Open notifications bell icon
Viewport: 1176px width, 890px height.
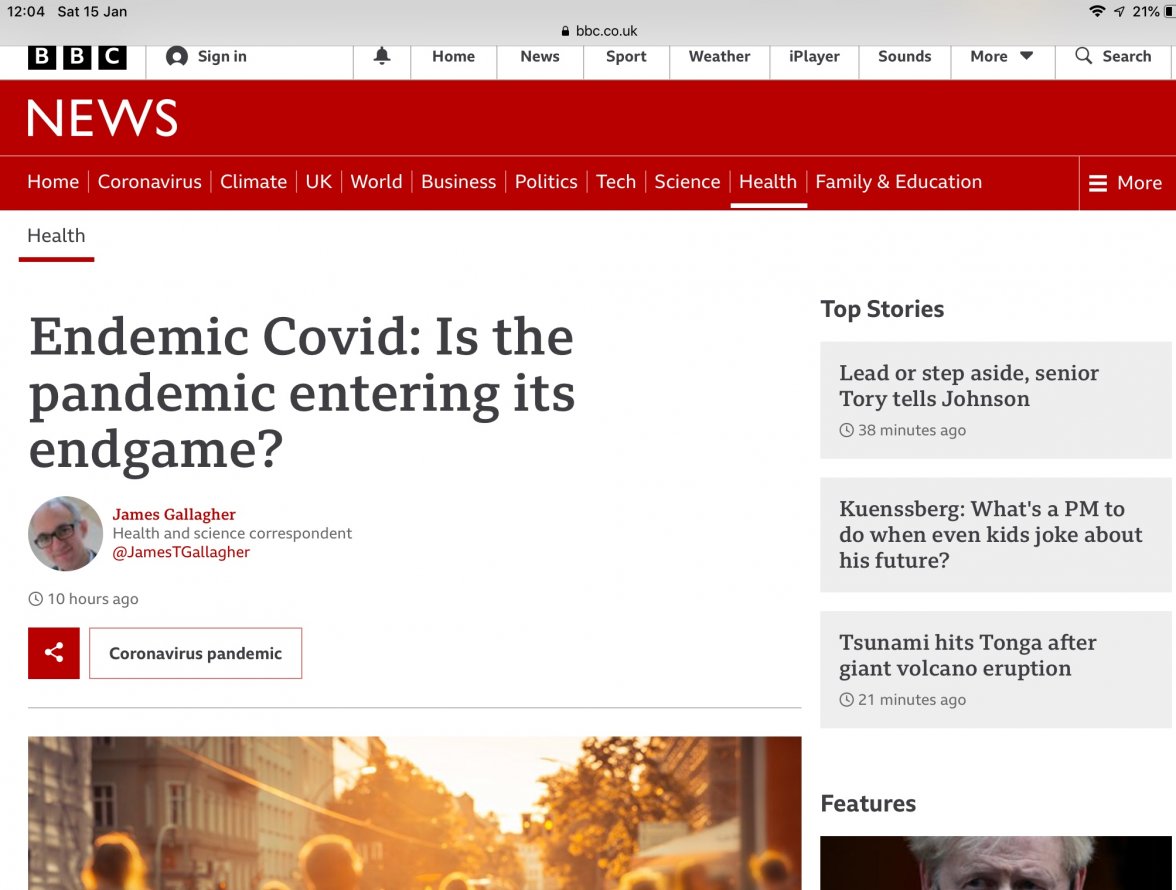click(x=382, y=57)
